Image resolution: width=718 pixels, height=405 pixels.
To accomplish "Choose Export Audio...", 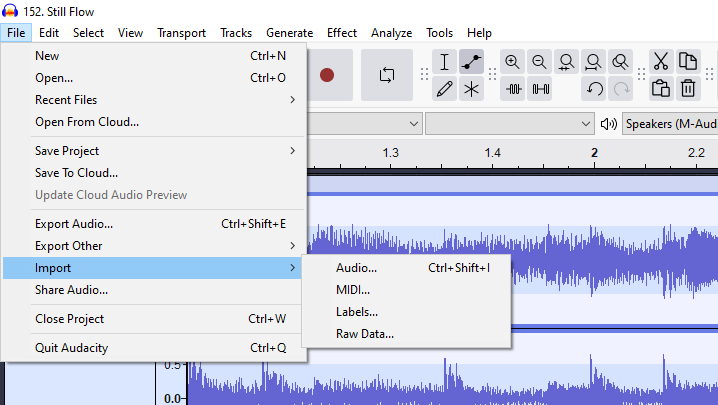I will [x=153, y=224].
